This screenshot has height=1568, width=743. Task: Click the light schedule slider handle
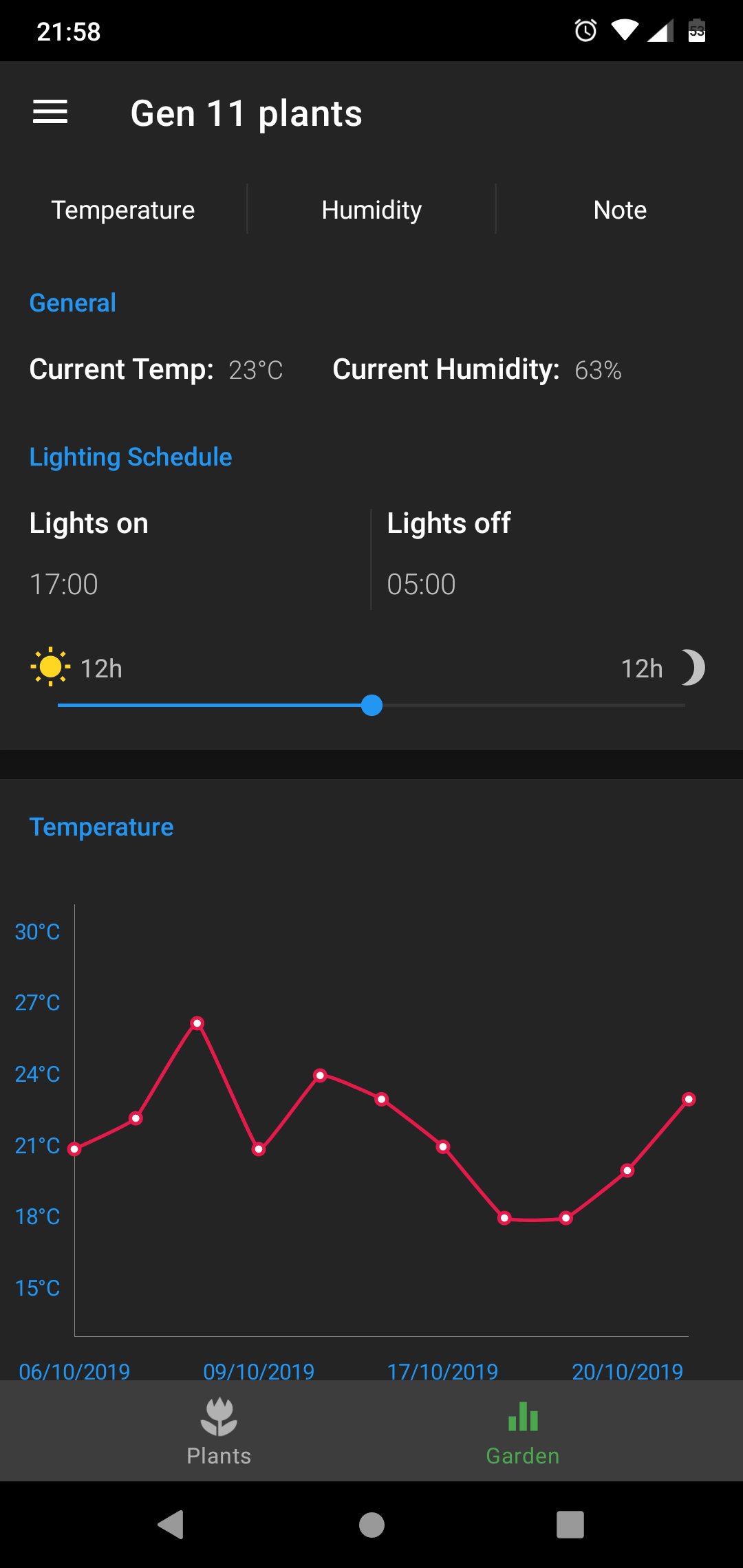(x=371, y=706)
